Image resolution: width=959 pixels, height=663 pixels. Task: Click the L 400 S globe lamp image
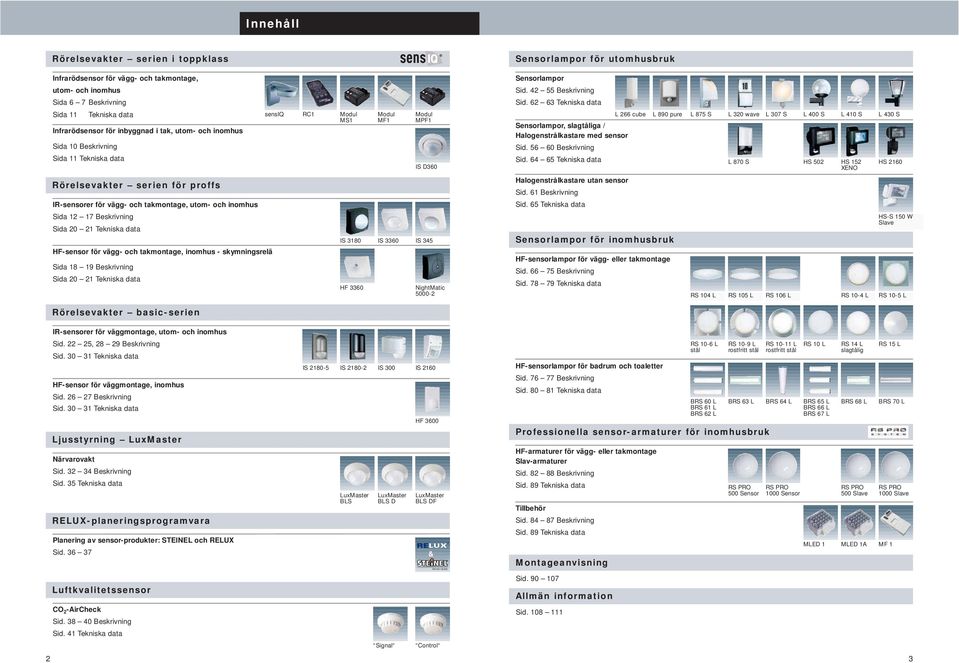point(820,93)
